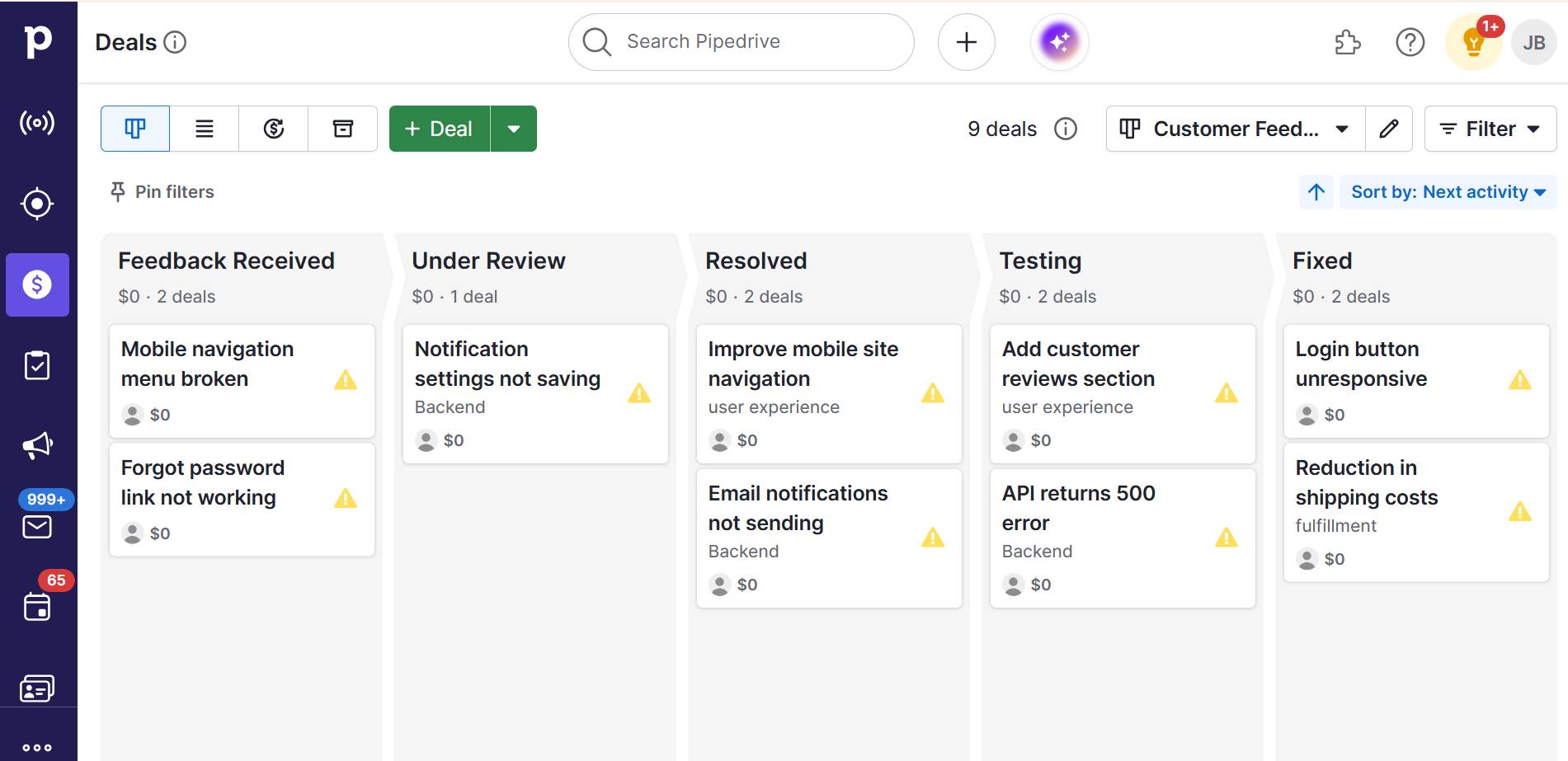The height and width of the screenshot is (761, 1568).
Task: Open Mail inbox showing 999+ badge
Action: click(38, 526)
